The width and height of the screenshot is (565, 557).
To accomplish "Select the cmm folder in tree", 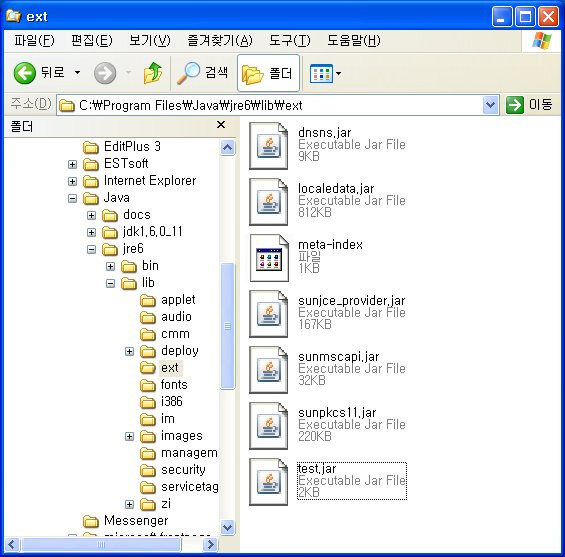I will point(165,334).
